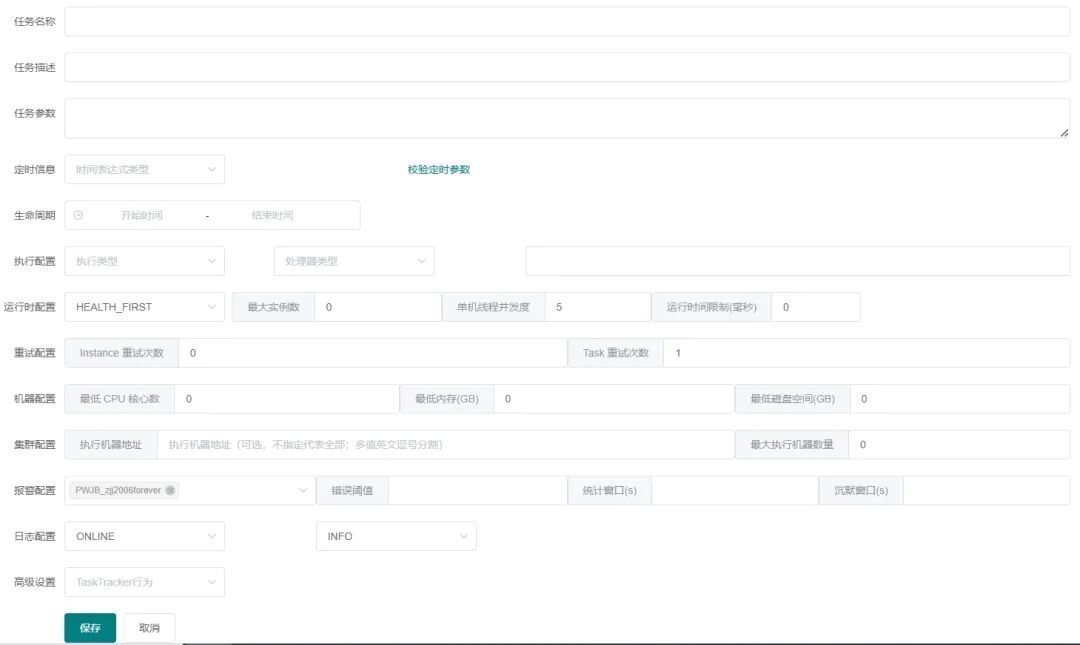
Task: Click the 最低磁盘空间(GB) value field
Action: click(960, 399)
